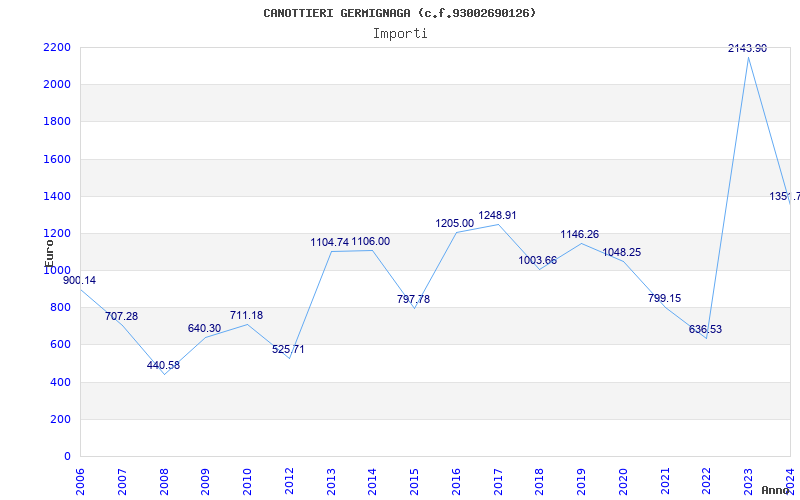This screenshot has width=800, height=500.
Task: Click x-axis year 2014
Action: point(372,481)
